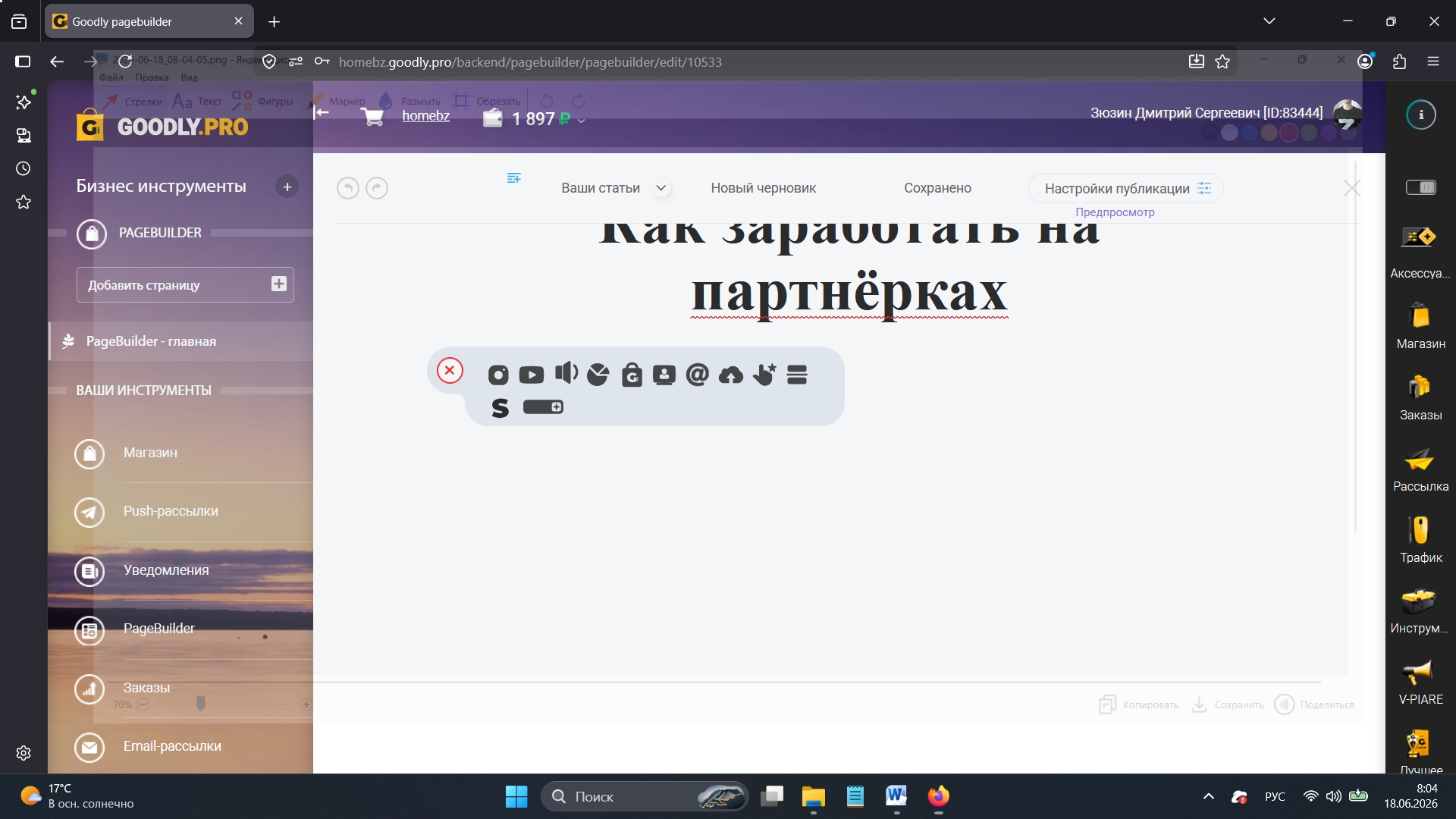Open File Explorer from the taskbar

813,796
